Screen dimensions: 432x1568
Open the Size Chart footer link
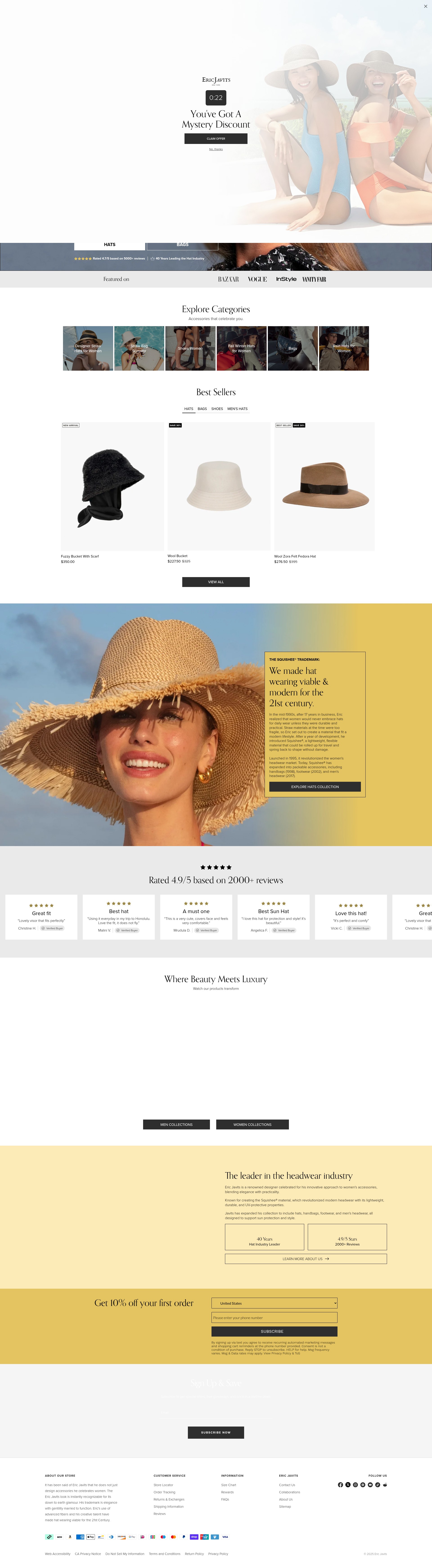(229, 1485)
